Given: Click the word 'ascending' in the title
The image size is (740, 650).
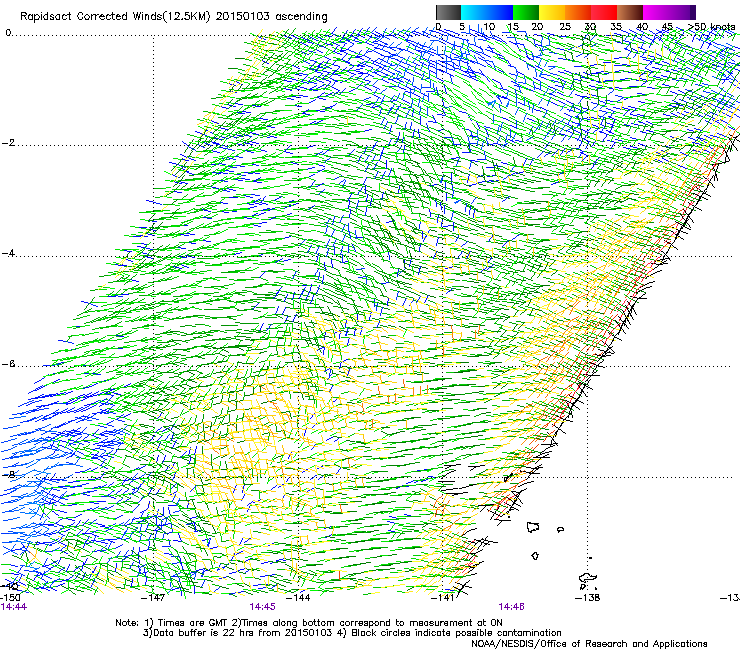Looking at the screenshot, I should pos(301,17).
